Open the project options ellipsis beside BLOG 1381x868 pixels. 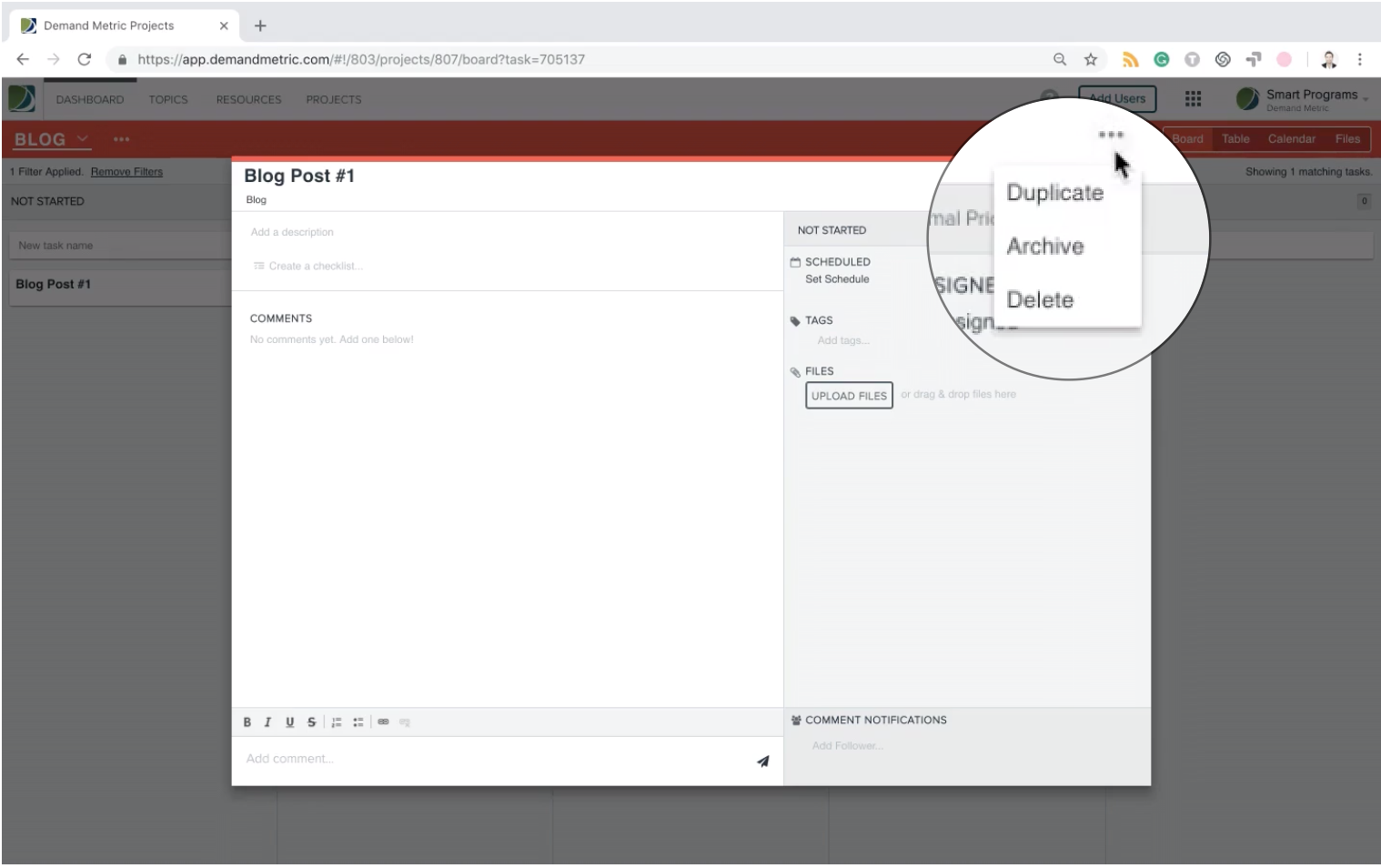121,139
